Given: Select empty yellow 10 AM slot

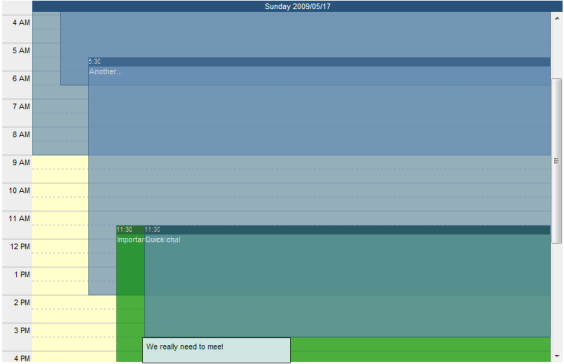Looking at the screenshot, I should 60,197.
